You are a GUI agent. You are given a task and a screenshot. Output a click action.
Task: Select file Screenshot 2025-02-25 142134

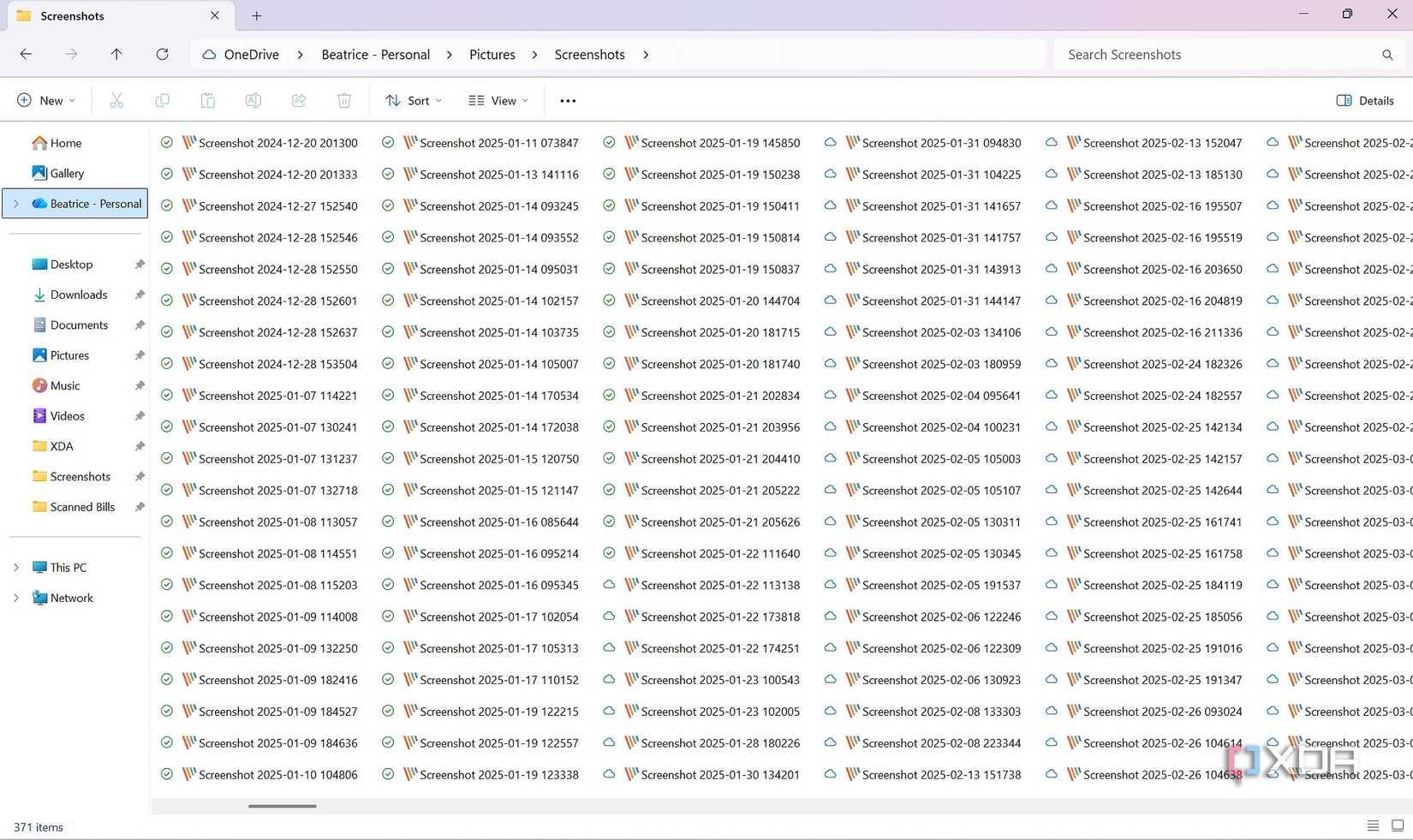[1162, 427]
